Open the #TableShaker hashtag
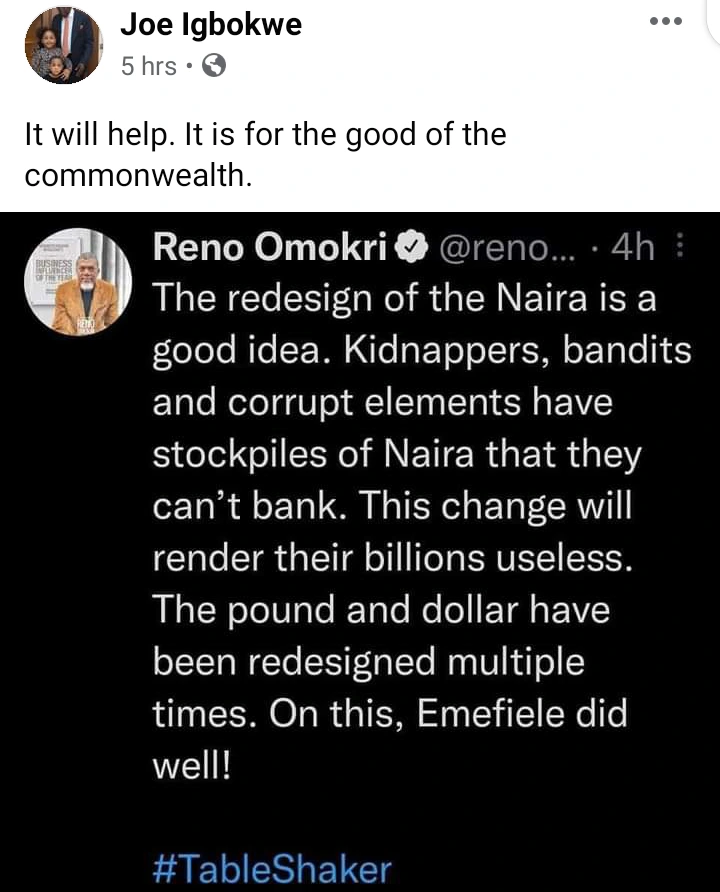720x892 pixels. pyautogui.click(x=271, y=868)
